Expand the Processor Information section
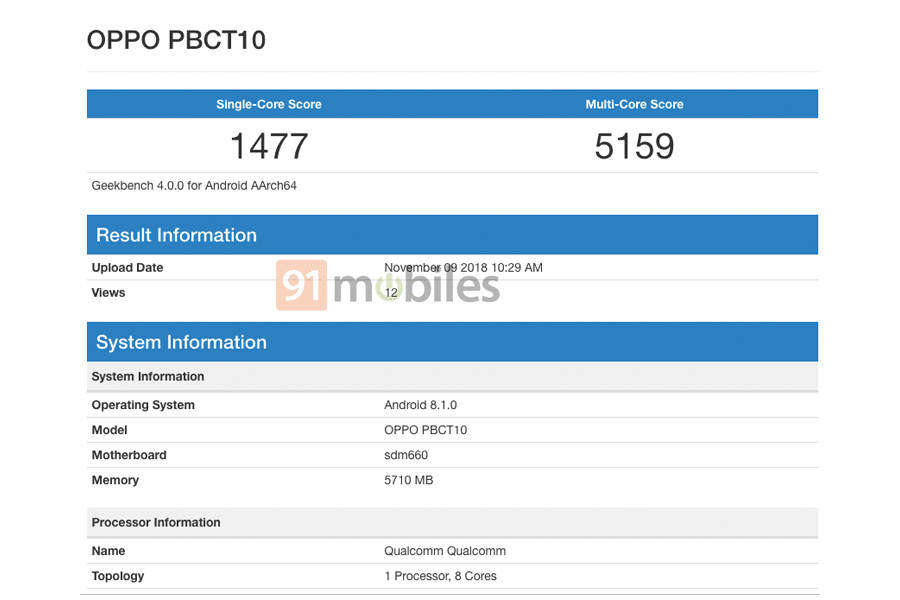900x600 pixels. pyautogui.click(x=156, y=522)
